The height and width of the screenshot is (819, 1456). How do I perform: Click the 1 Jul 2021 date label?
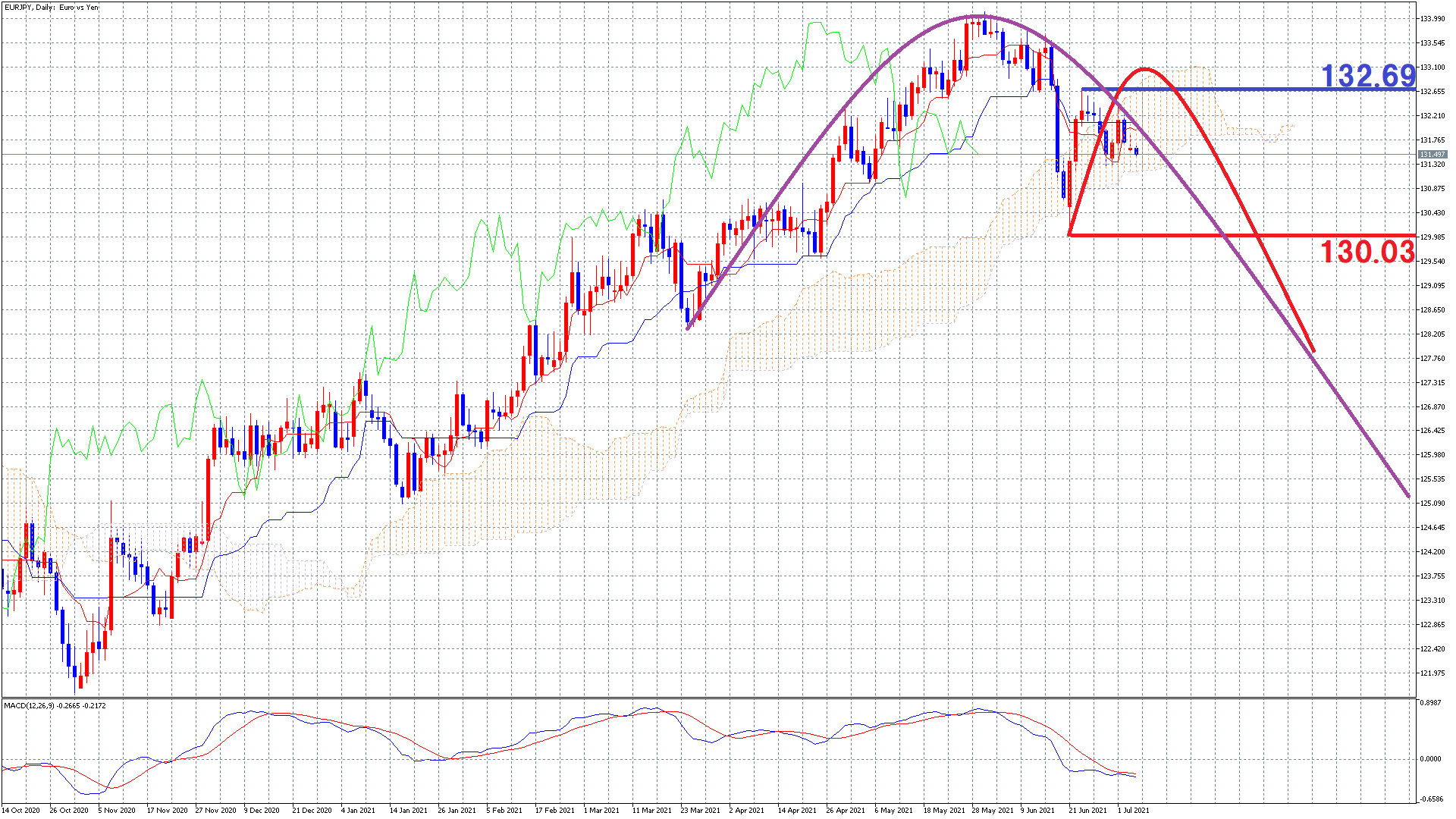coord(1133,811)
